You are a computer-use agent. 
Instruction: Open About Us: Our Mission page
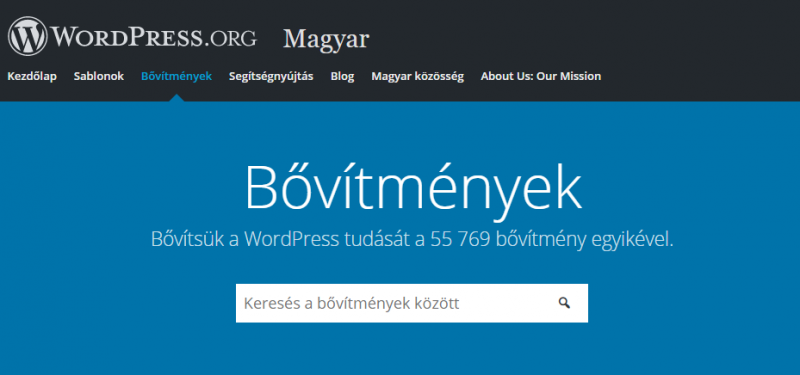click(541, 77)
